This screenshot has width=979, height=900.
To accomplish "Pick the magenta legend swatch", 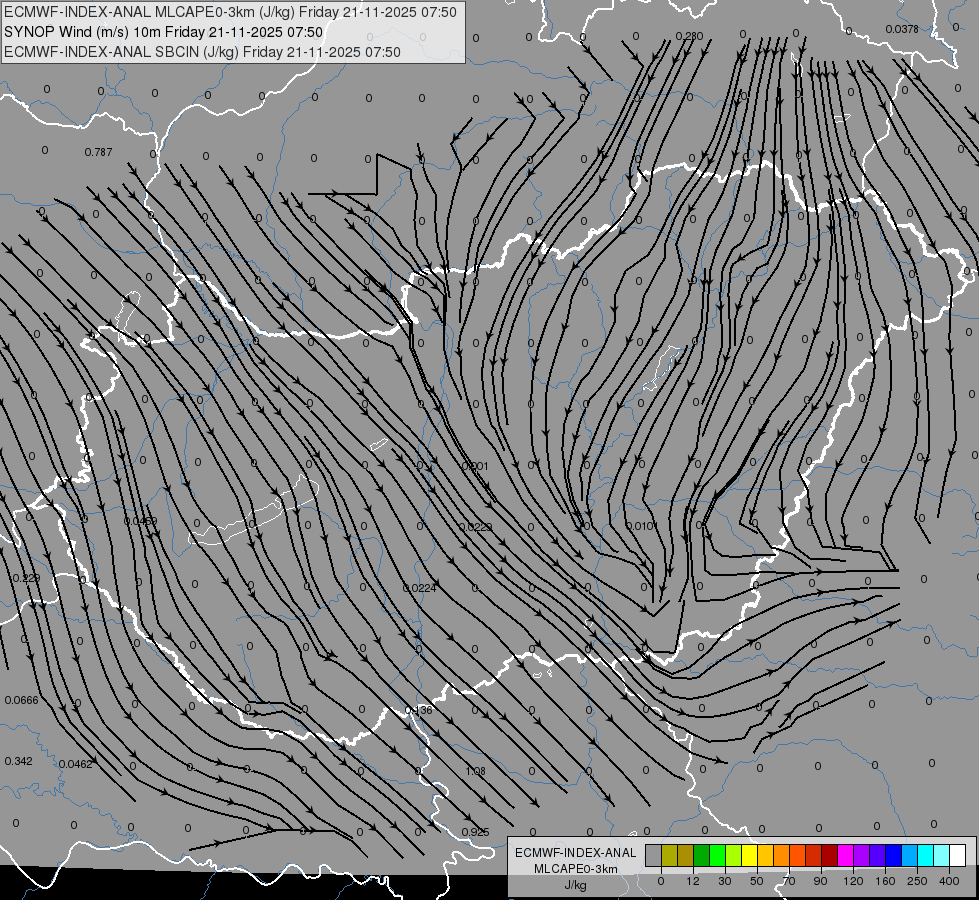I will pyautogui.click(x=845, y=856).
